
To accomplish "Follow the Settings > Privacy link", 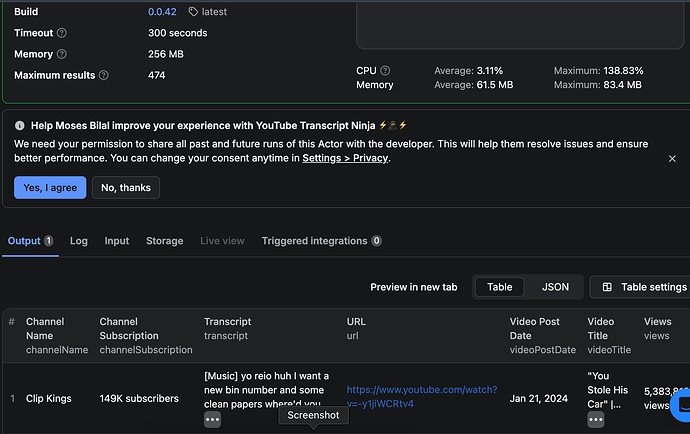I will coord(346,158).
